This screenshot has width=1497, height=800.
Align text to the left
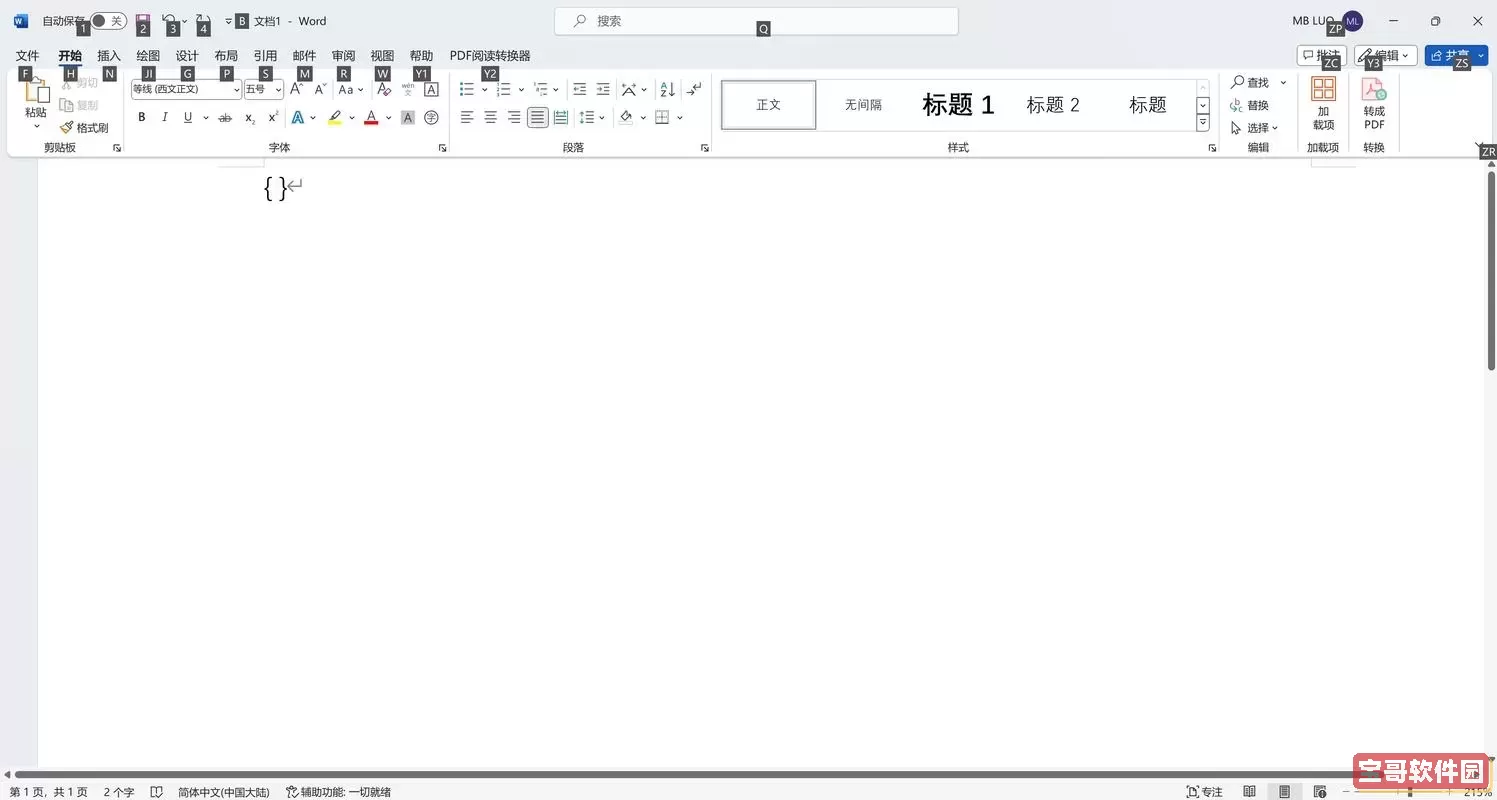coord(467,118)
